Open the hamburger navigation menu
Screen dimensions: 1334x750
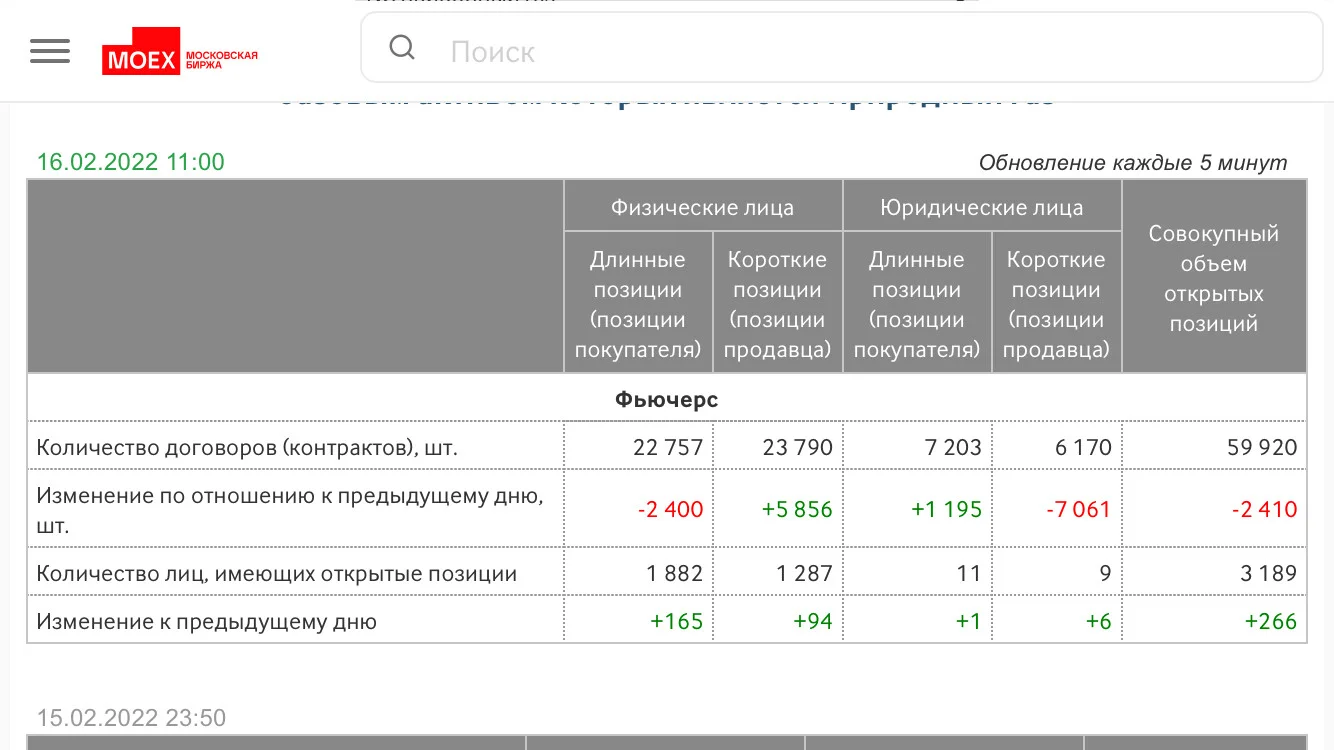coord(50,51)
